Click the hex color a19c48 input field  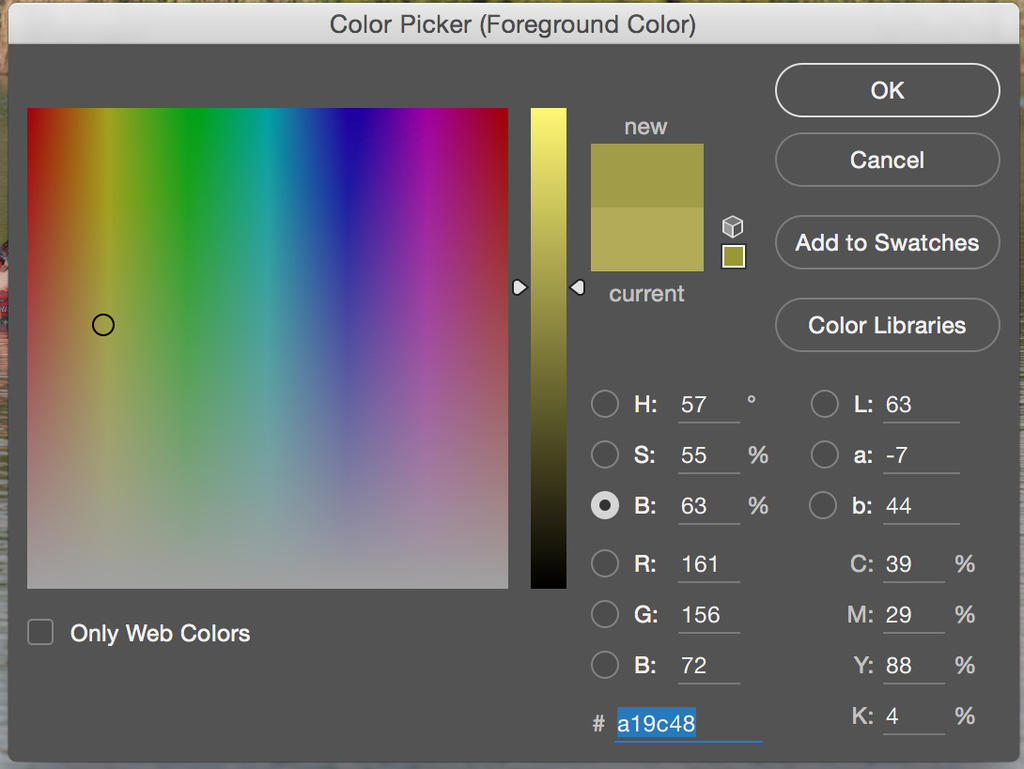pos(688,723)
